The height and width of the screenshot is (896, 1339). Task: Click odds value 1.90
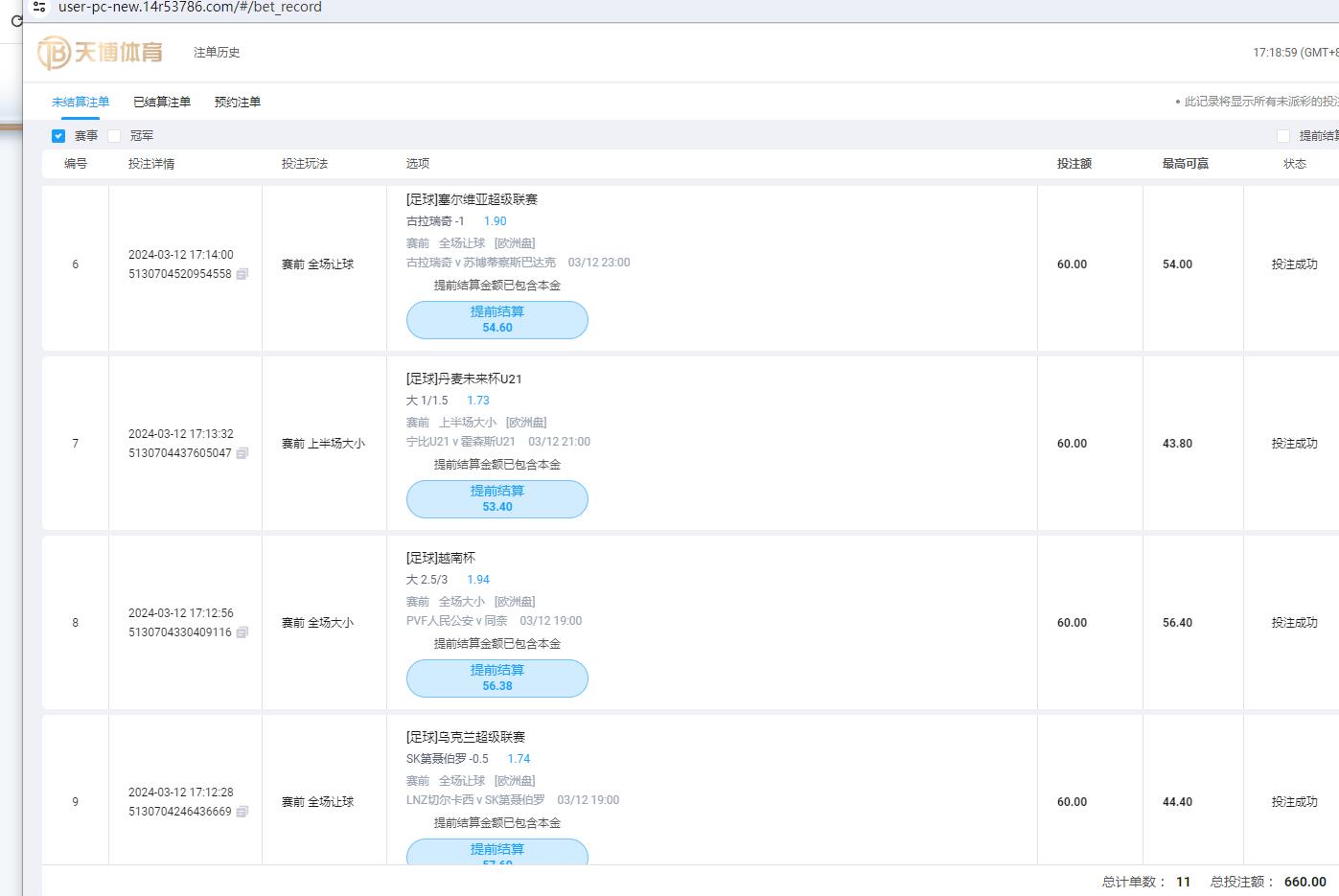(495, 221)
